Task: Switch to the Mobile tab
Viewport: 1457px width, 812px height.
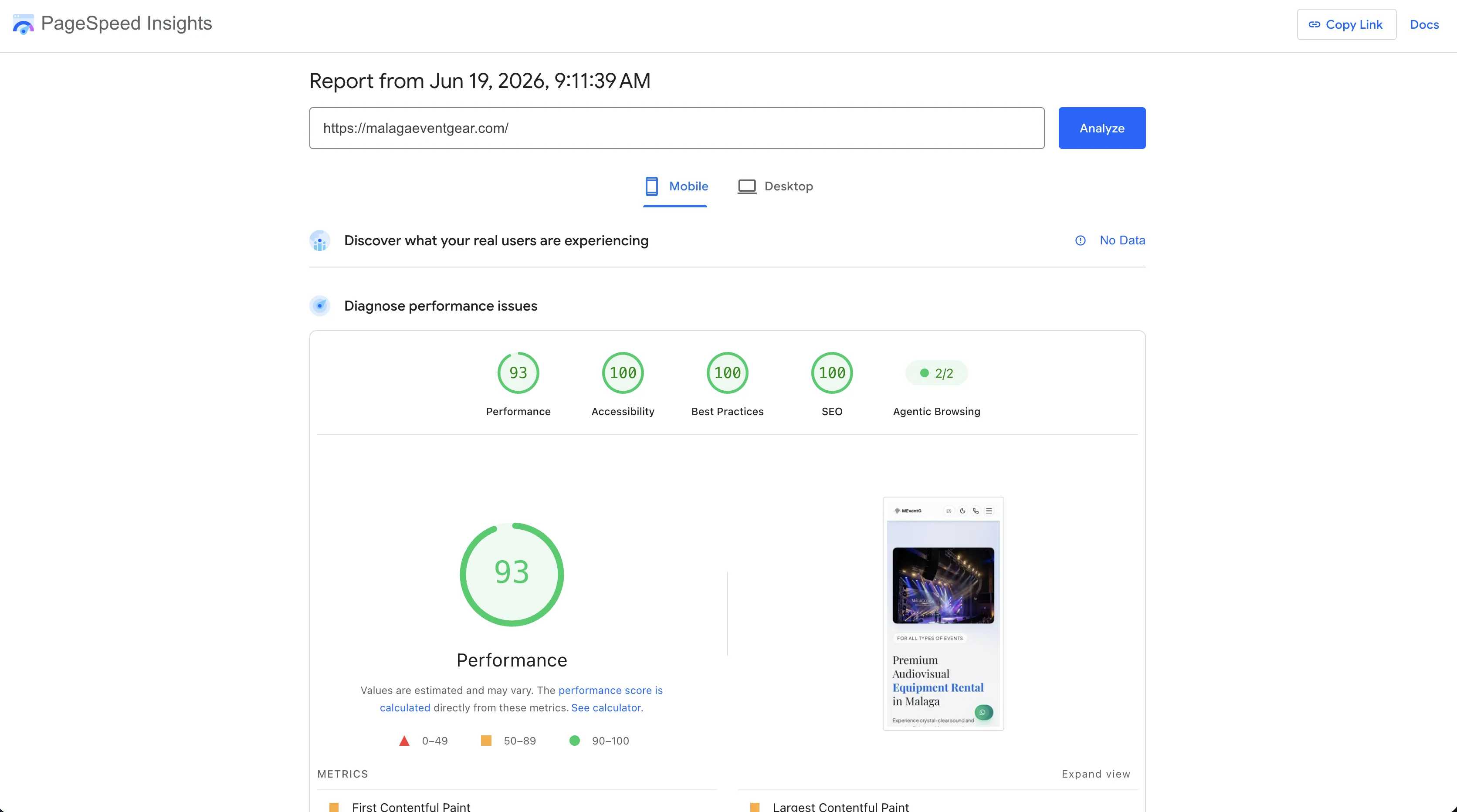Action: pos(675,186)
